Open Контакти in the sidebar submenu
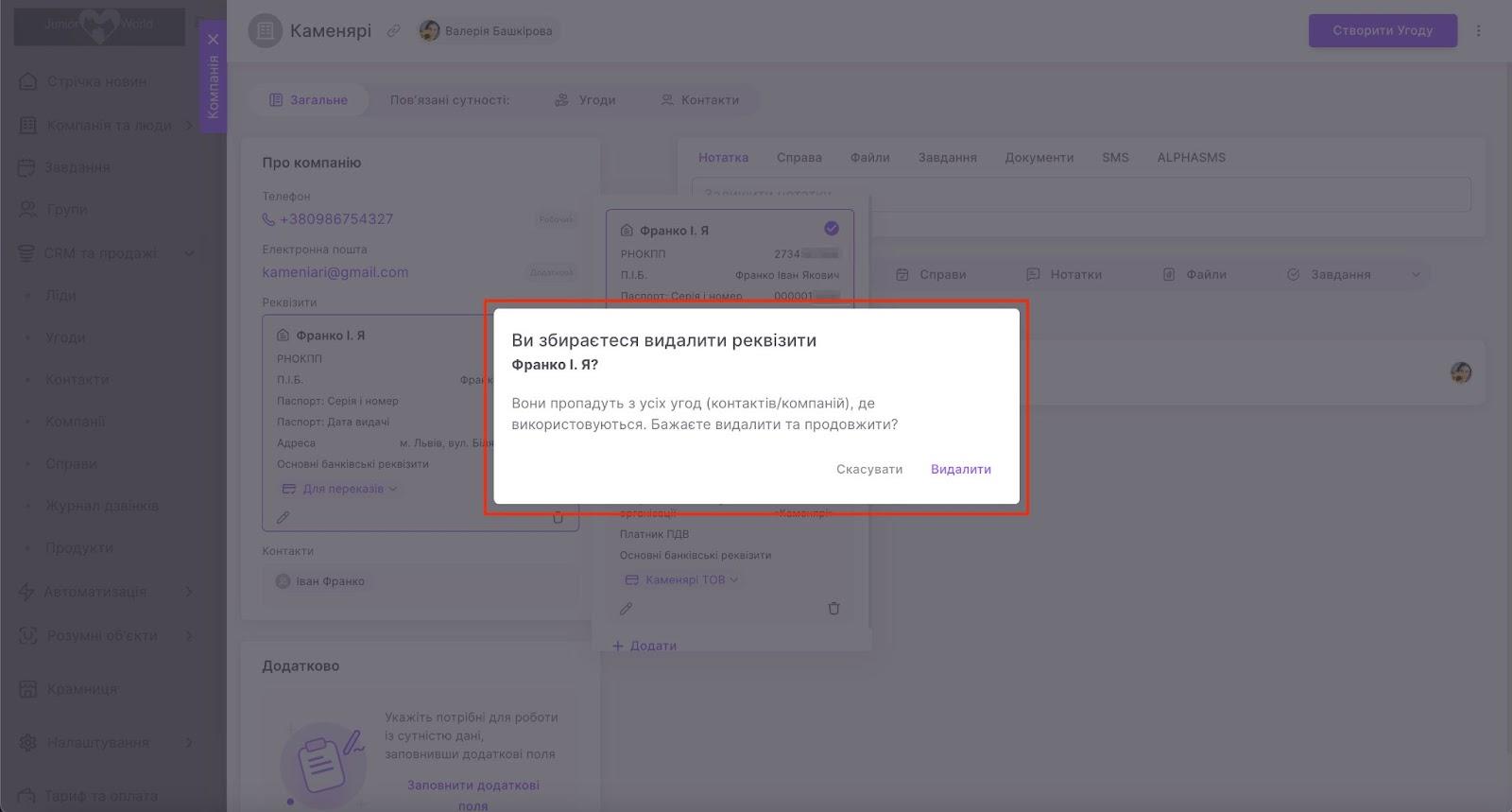The image size is (1512, 812). pyautogui.click(x=77, y=379)
